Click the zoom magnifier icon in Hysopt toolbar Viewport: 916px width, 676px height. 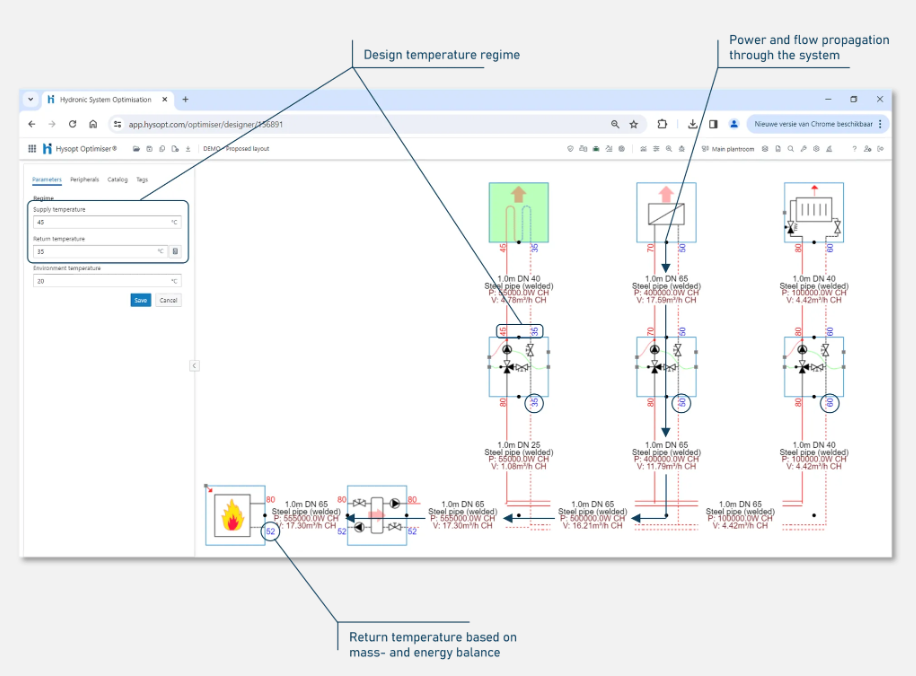coord(669,149)
